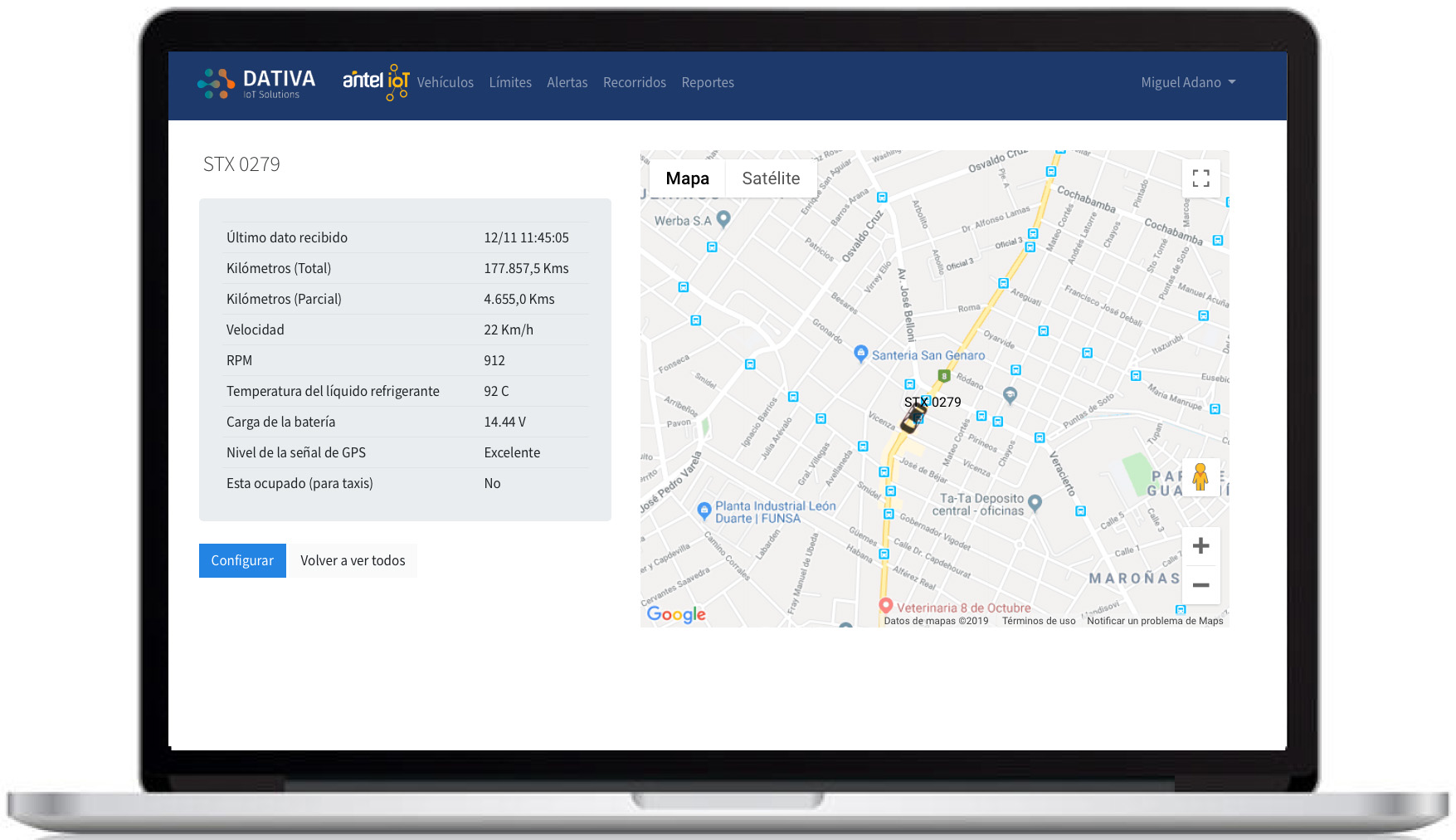The image size is (1456, 840).
Task: Click Ta-Ta Deposito central pin
Action: click(x=1035, y=503)
